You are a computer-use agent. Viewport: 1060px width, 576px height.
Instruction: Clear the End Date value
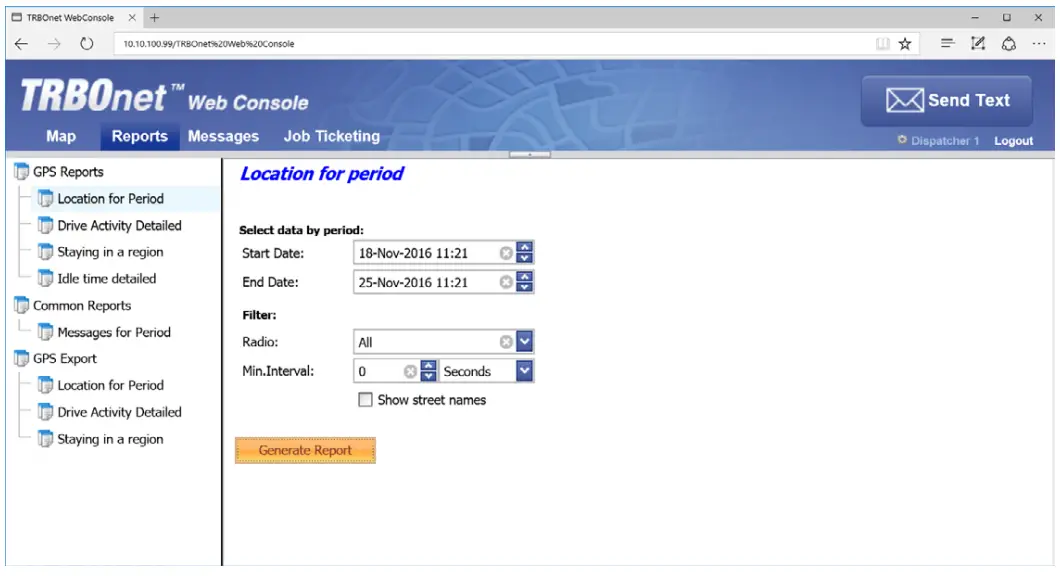click(x=506, y=282)
